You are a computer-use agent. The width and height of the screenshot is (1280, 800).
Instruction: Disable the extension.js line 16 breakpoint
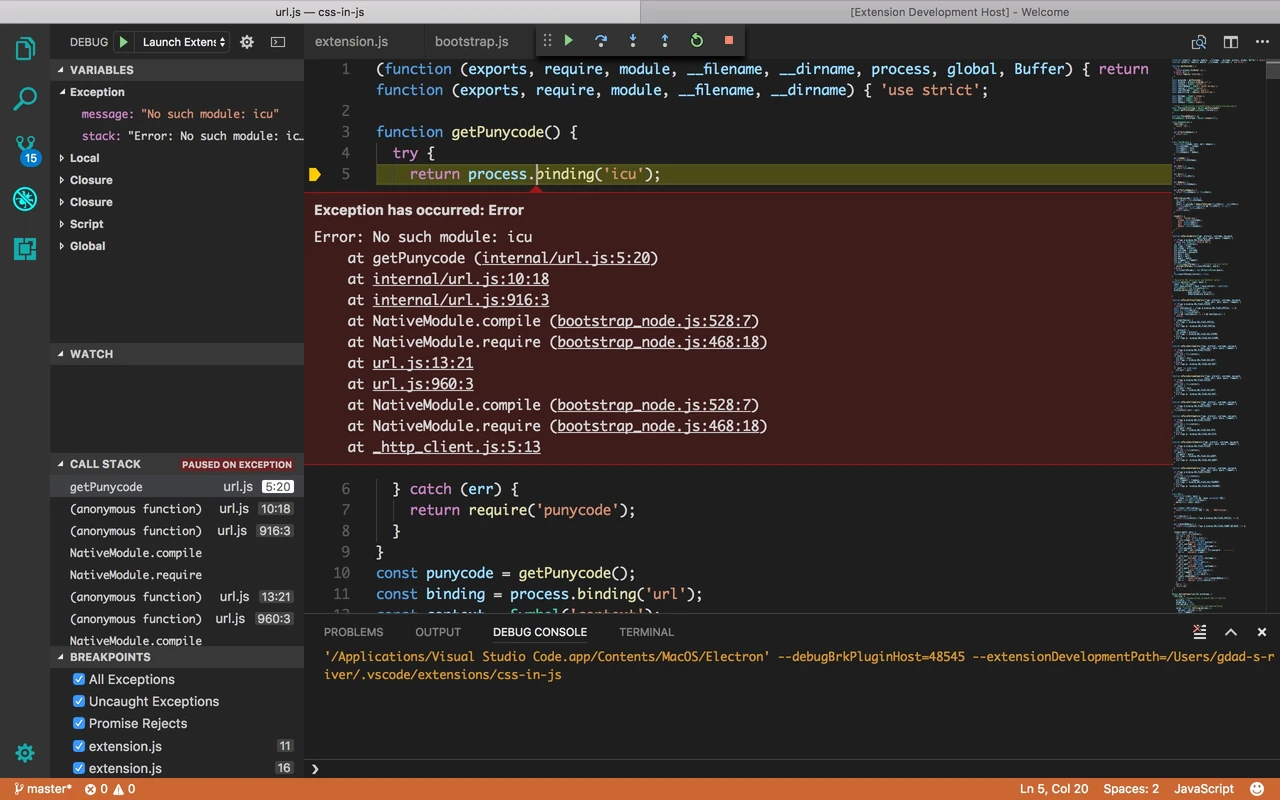79,768
